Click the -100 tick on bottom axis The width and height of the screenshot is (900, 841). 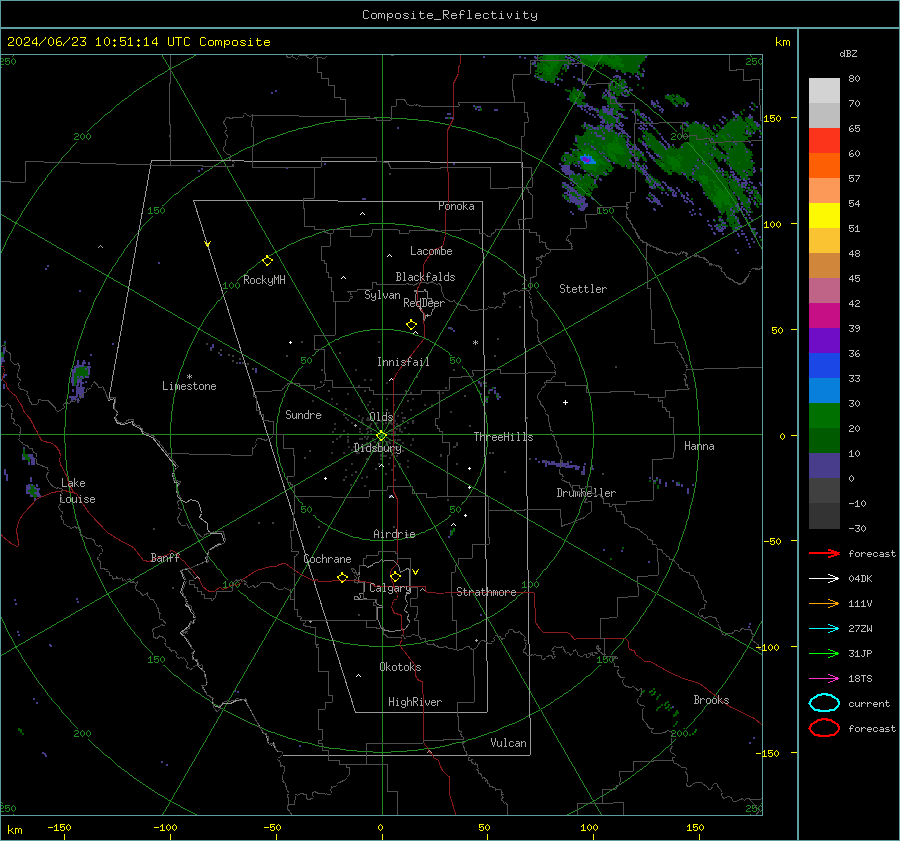tap(165, 827)
